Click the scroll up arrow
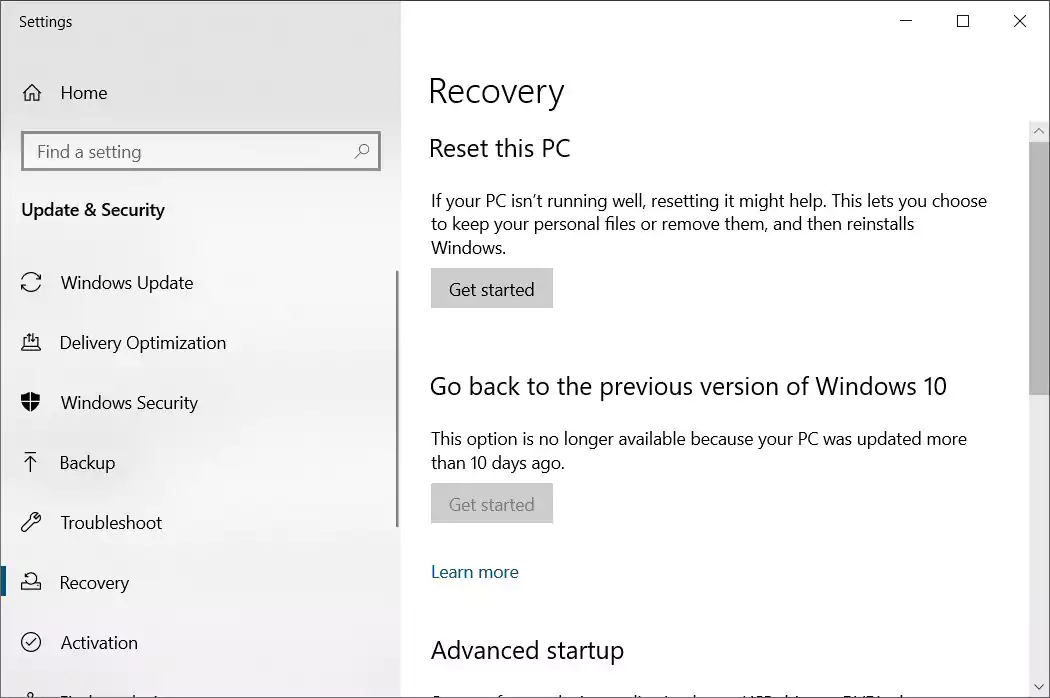The width and height of the screenshot is (1050, 698). click(x=1039, y=131)
